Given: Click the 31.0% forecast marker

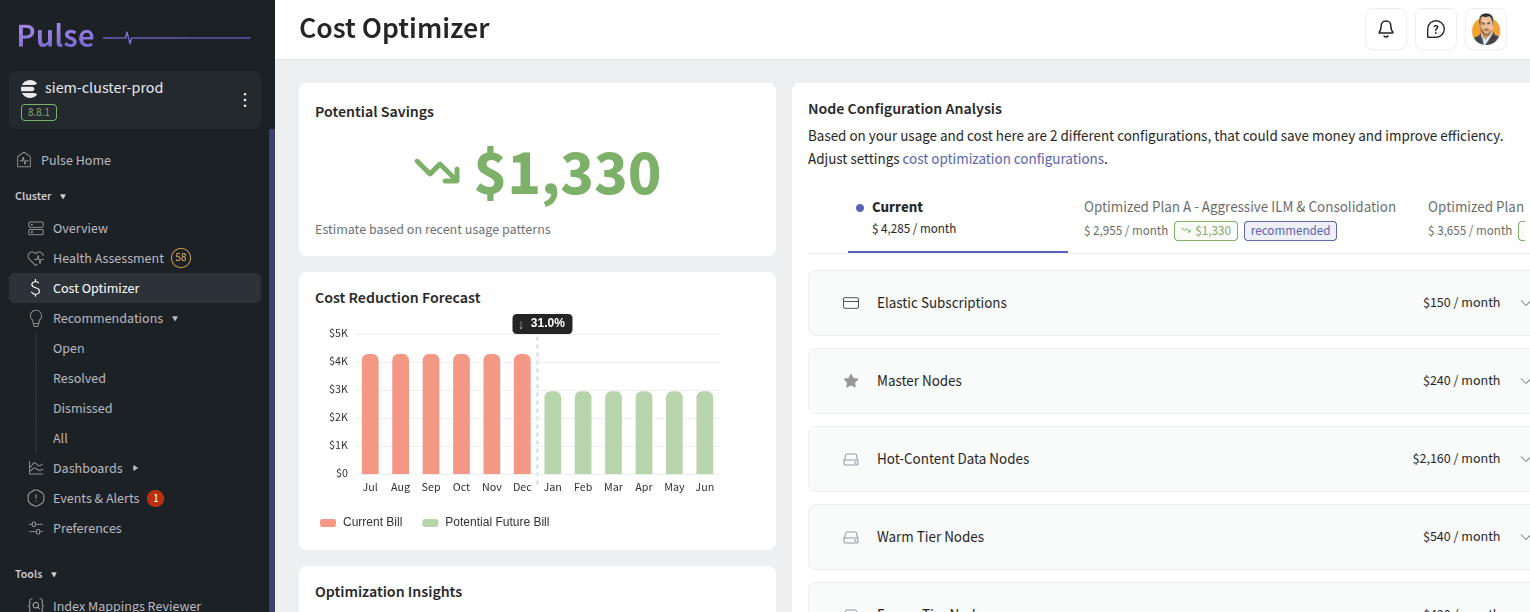Looking at the screenshot, I should click(x=542, y=323).
